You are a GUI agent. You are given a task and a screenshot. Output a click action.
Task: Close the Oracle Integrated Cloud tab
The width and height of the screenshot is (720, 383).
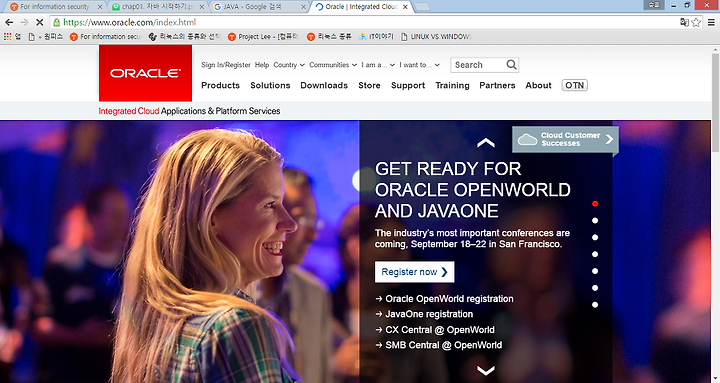point(405,7)
